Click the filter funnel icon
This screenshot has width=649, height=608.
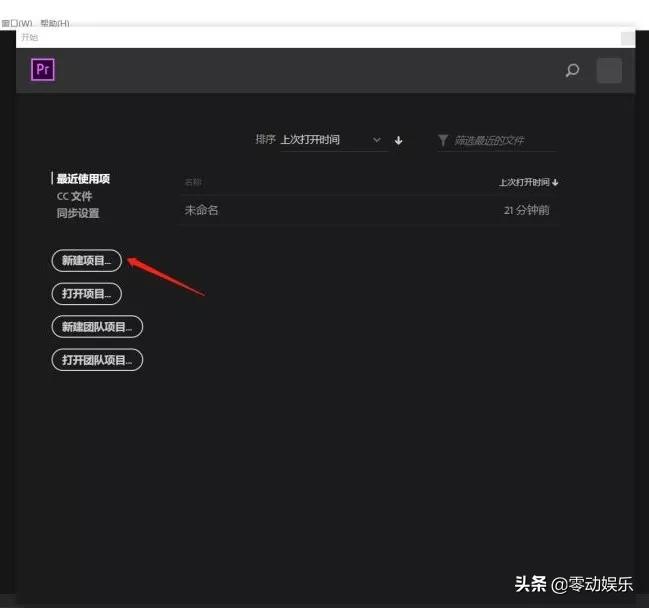coord(442,140)
